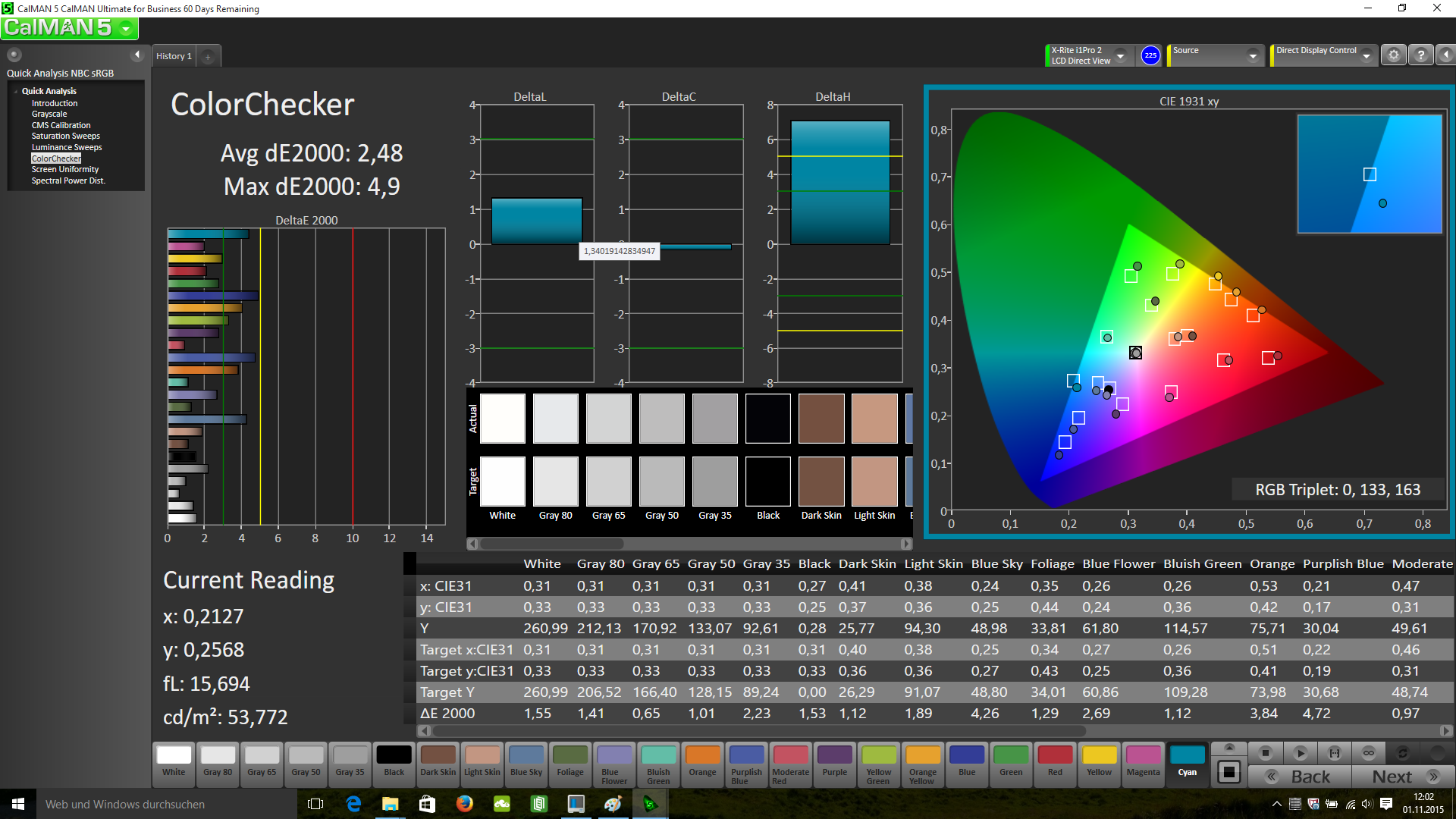Viewport: 1456px width, 819px height.
Task: Select the Magenta color swatch
Action: click(1143, 761)
